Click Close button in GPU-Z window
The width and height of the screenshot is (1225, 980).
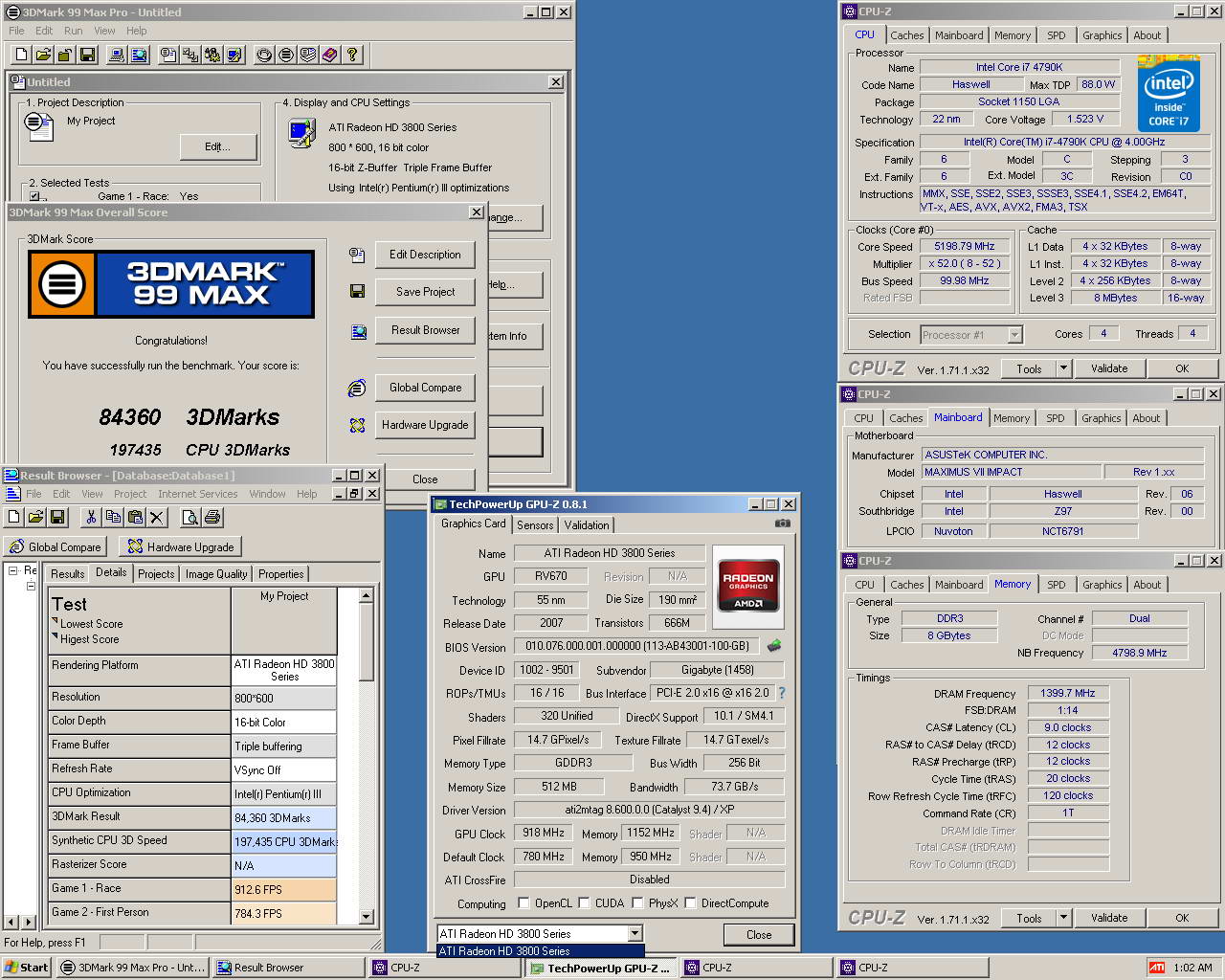(x=759, y=935)
